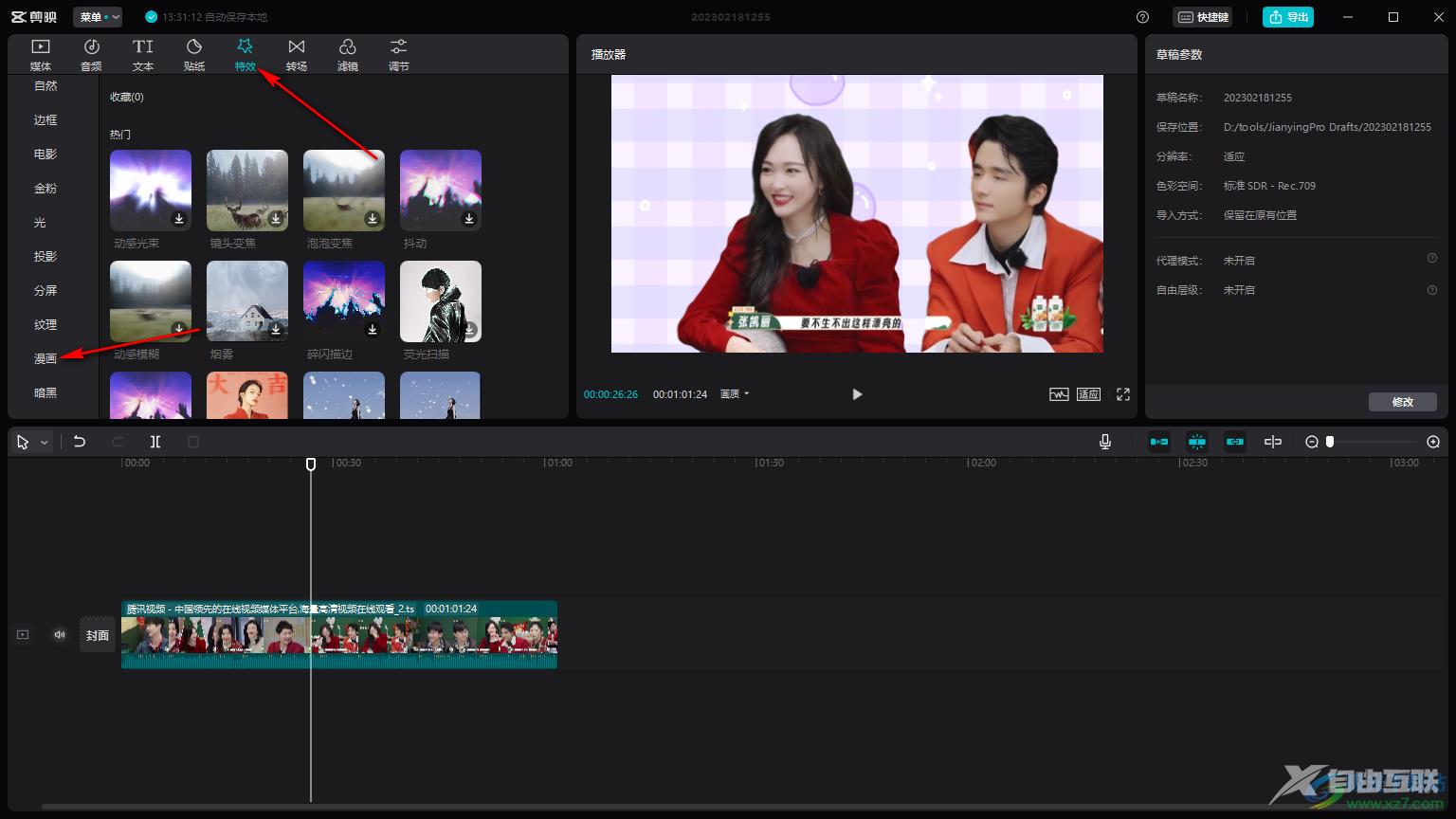Viewport: 1456px width, 819px height.
Task: Open the 转场 transitions tab
Action: (x=297, y=55)
